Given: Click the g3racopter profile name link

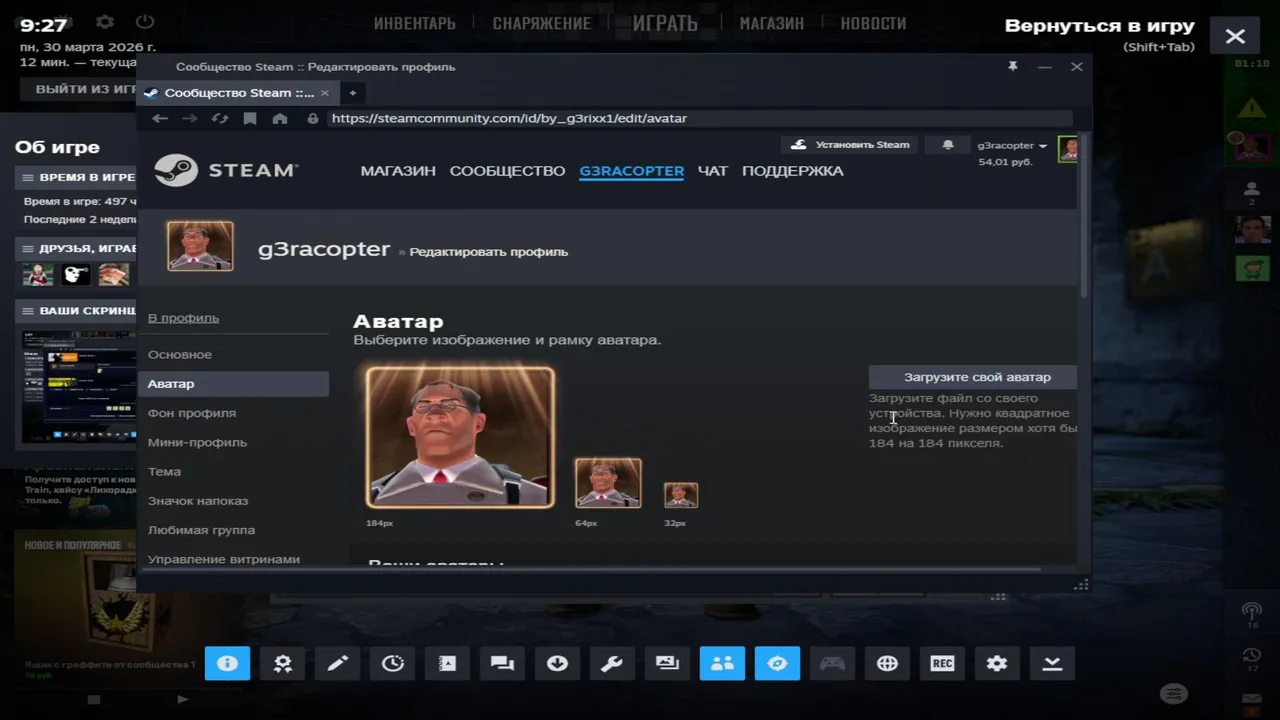Looking at the screenshot, I should [324, 249].
